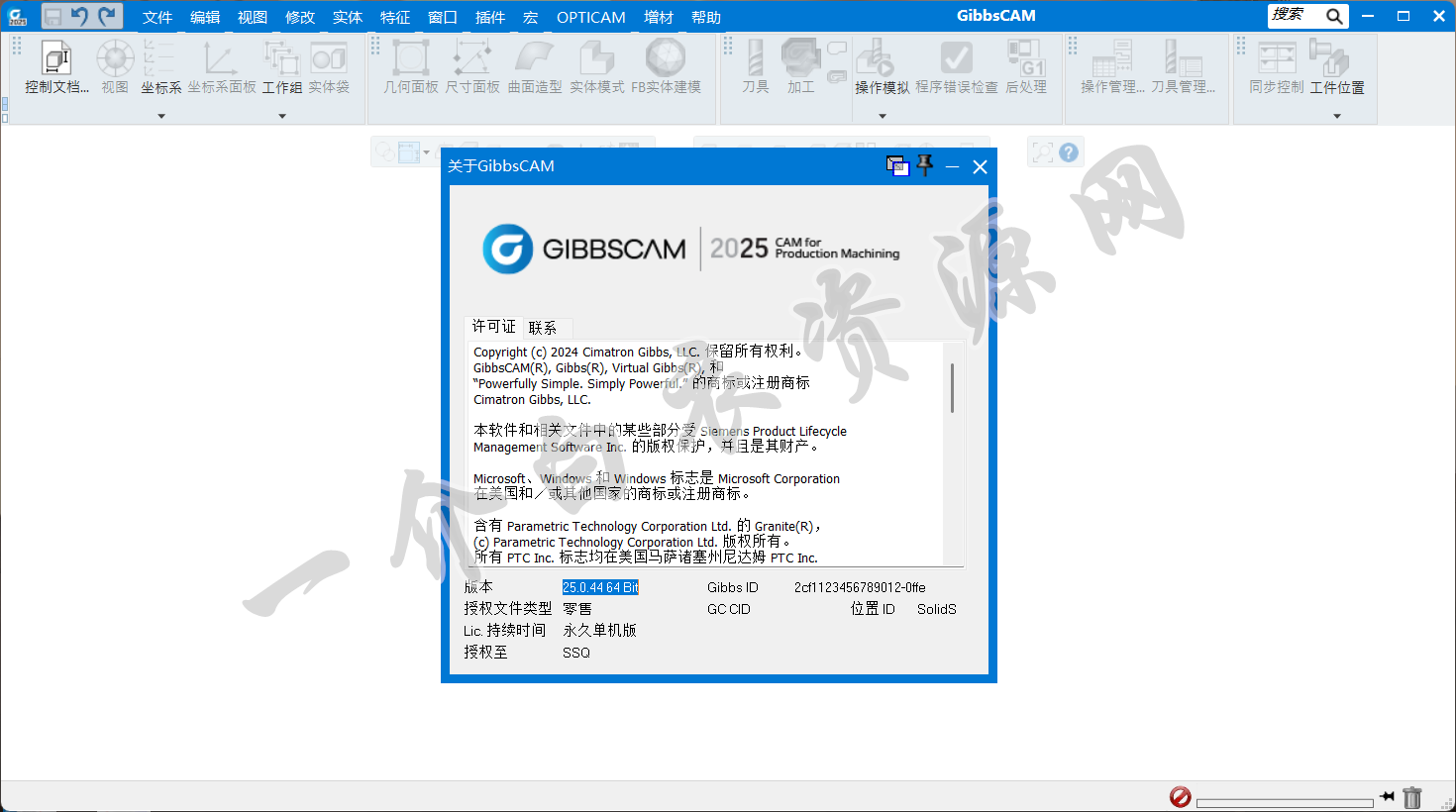1456x812 pixels.
Task: Open the 坐标系面板 coordinate panel
Action: point(222,67)
